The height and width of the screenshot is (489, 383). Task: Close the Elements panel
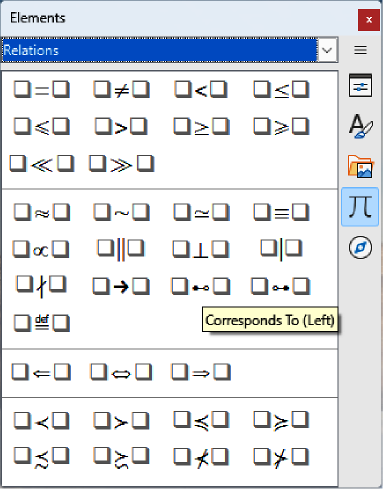[369, 20]
